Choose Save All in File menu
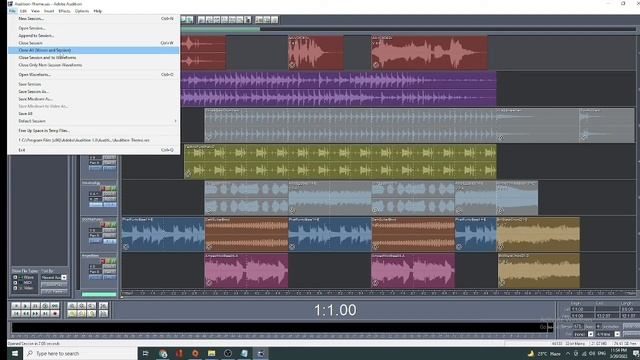Image resolution: width=640 pixels, height=360 pixels. click(93, 113)
